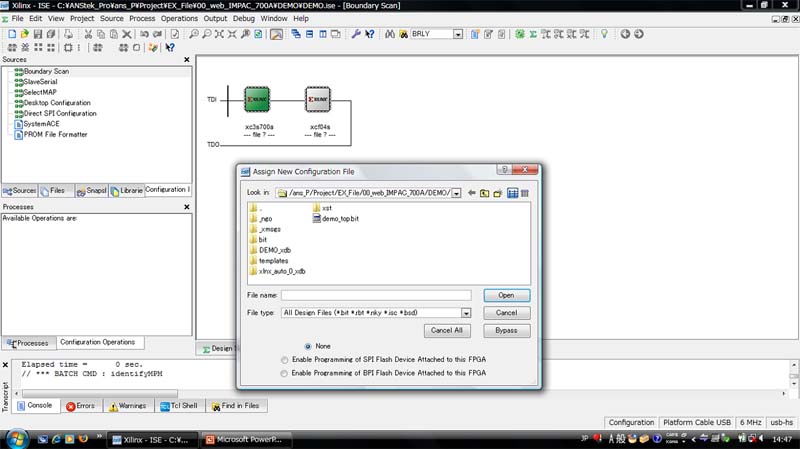Click the Open button in dialog
This screenshot has height=449, width=800.
point(506,295)
